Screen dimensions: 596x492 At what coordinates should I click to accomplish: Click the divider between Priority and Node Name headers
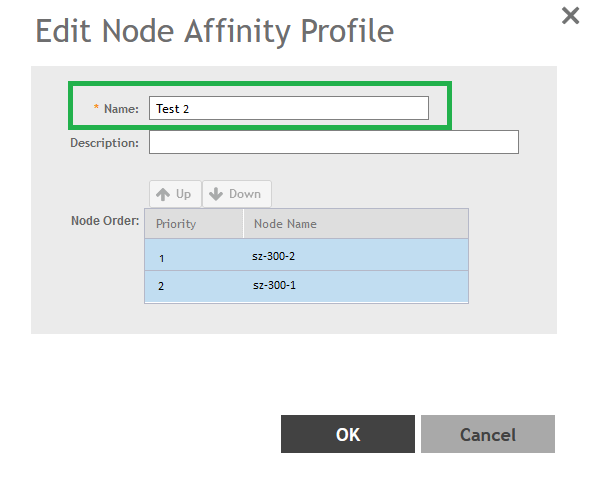tap(243, 224)
